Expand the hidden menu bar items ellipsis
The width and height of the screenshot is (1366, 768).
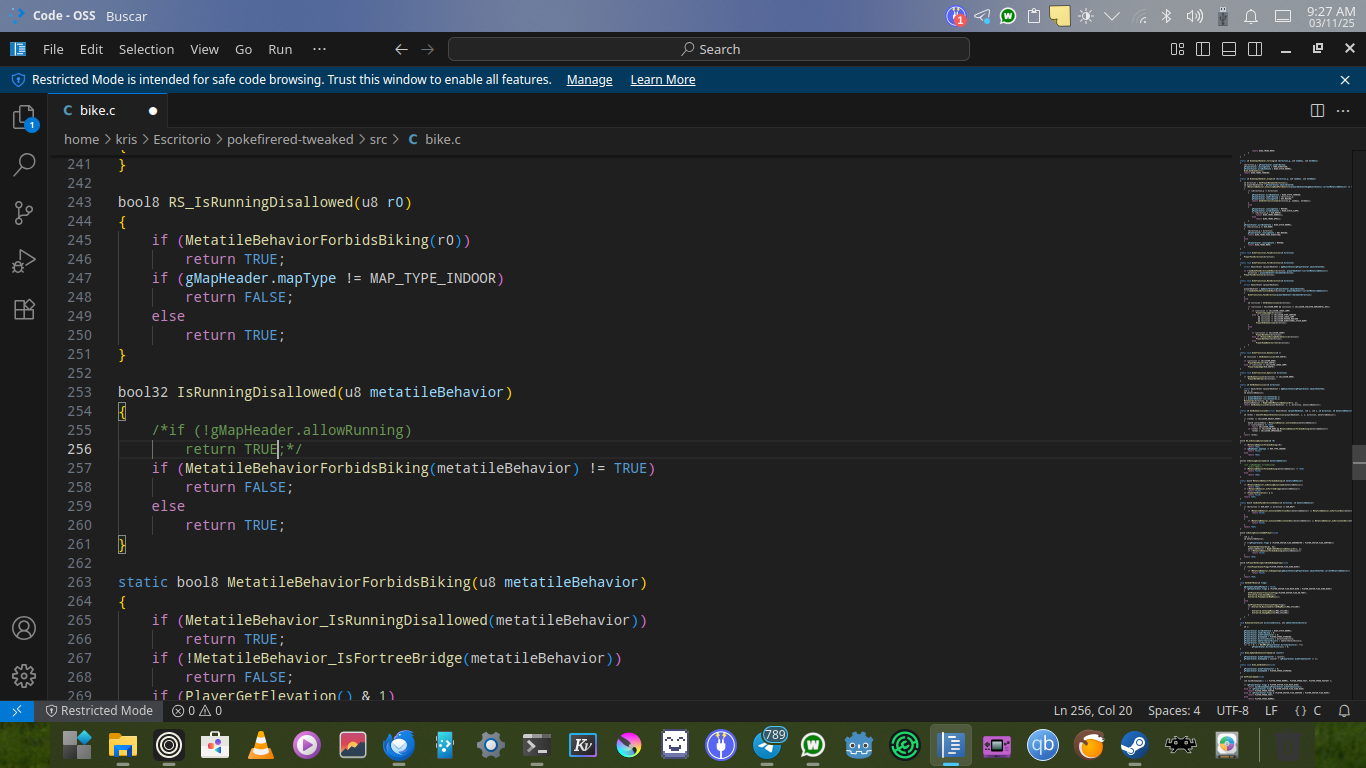pyautogui.click(x=319, y=49)
